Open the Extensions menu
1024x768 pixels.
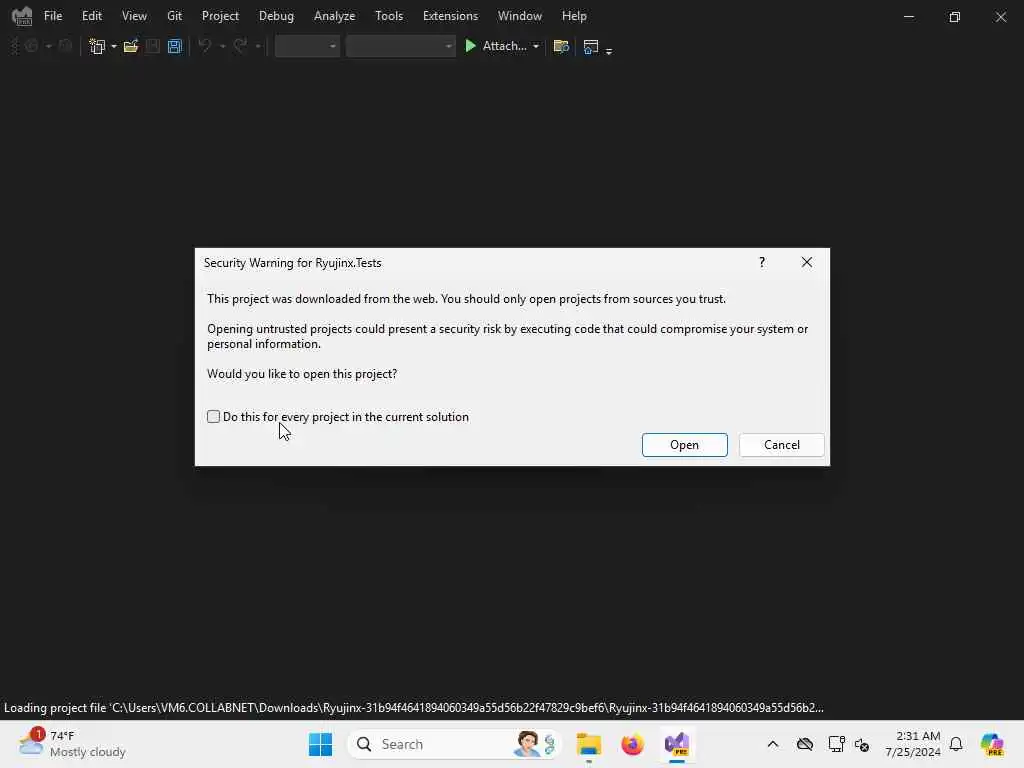click(450, 16)
